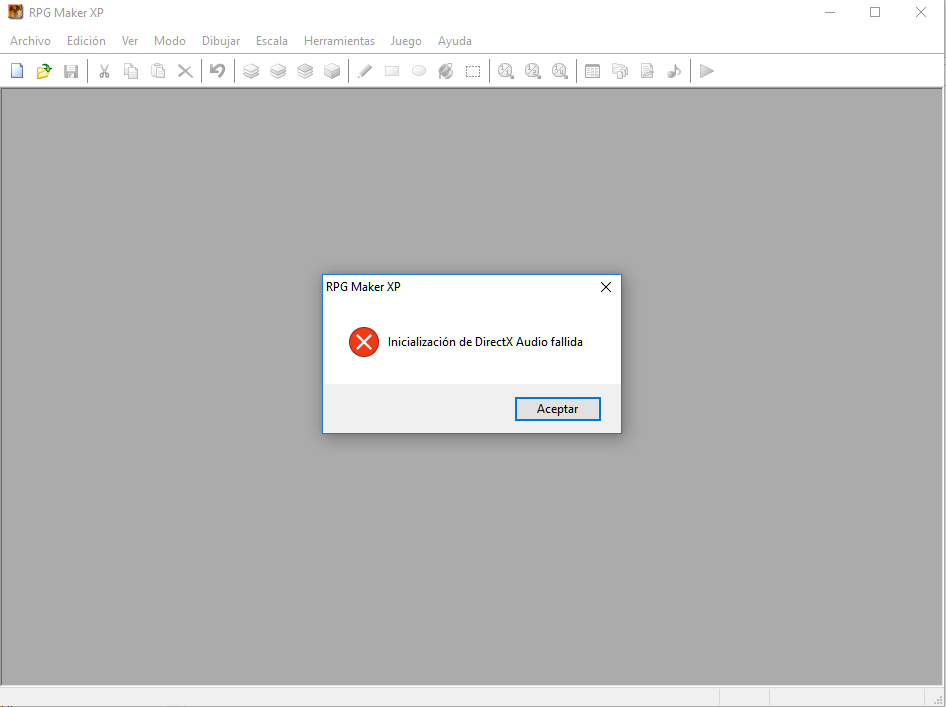Select the Delete X toolbar icon
946x707 pixels.
coord(185,71)
